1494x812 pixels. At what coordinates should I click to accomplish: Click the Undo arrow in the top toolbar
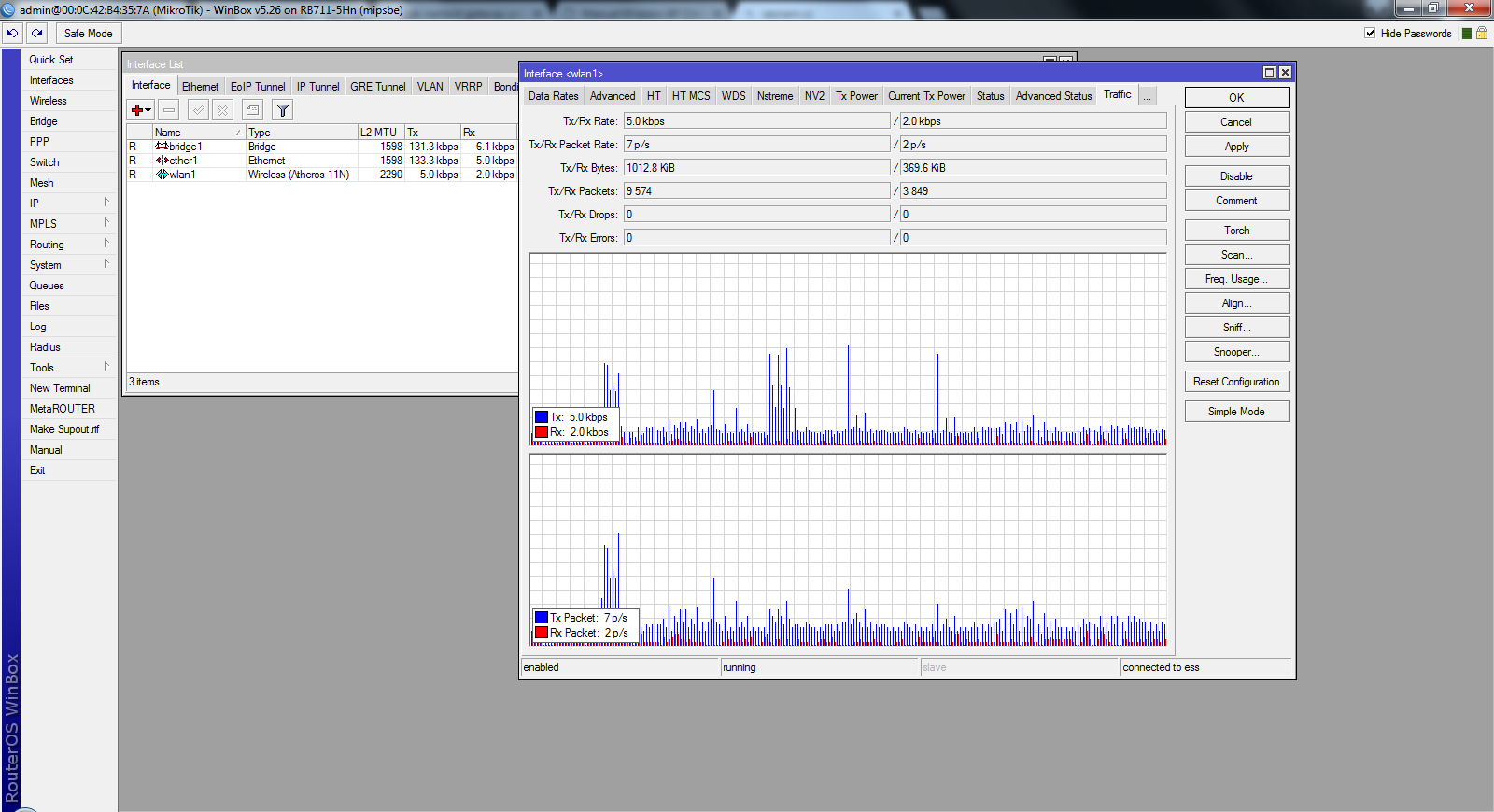pos(12,33)
